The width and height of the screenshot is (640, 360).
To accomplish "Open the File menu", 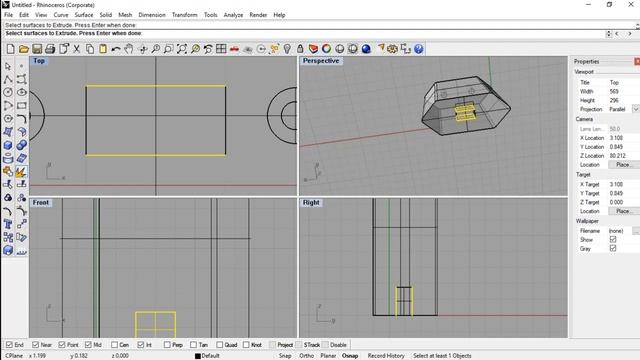I will pos(8,15).
